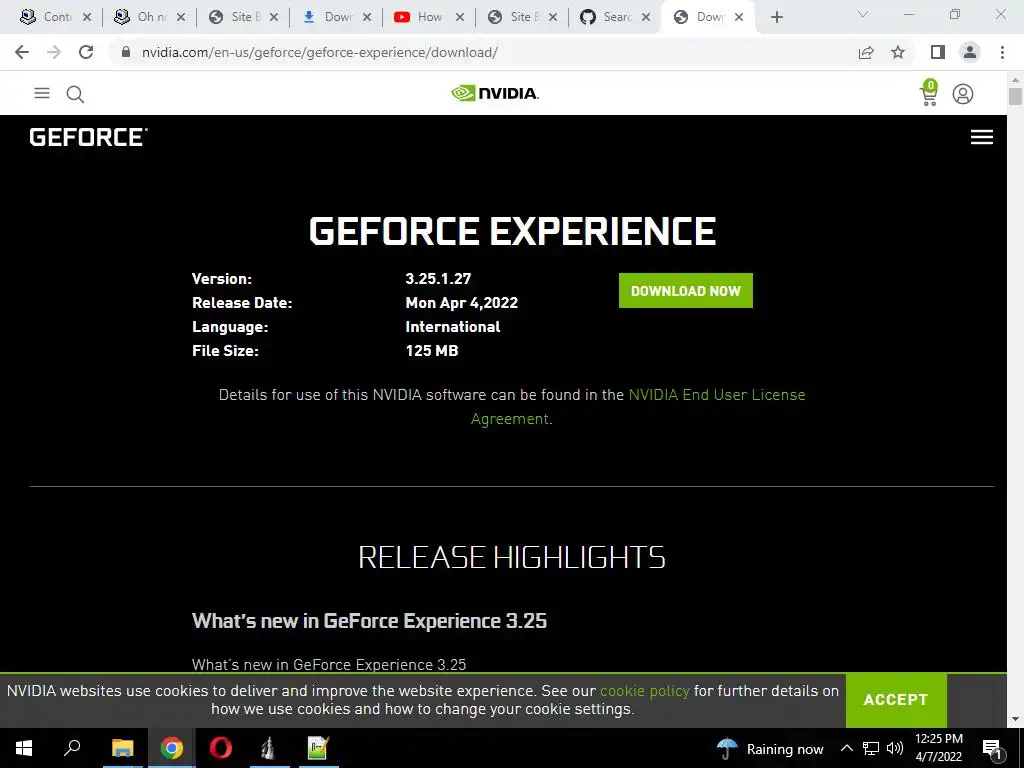Open Chrome three-dot menu

(x=1002, y=52)
